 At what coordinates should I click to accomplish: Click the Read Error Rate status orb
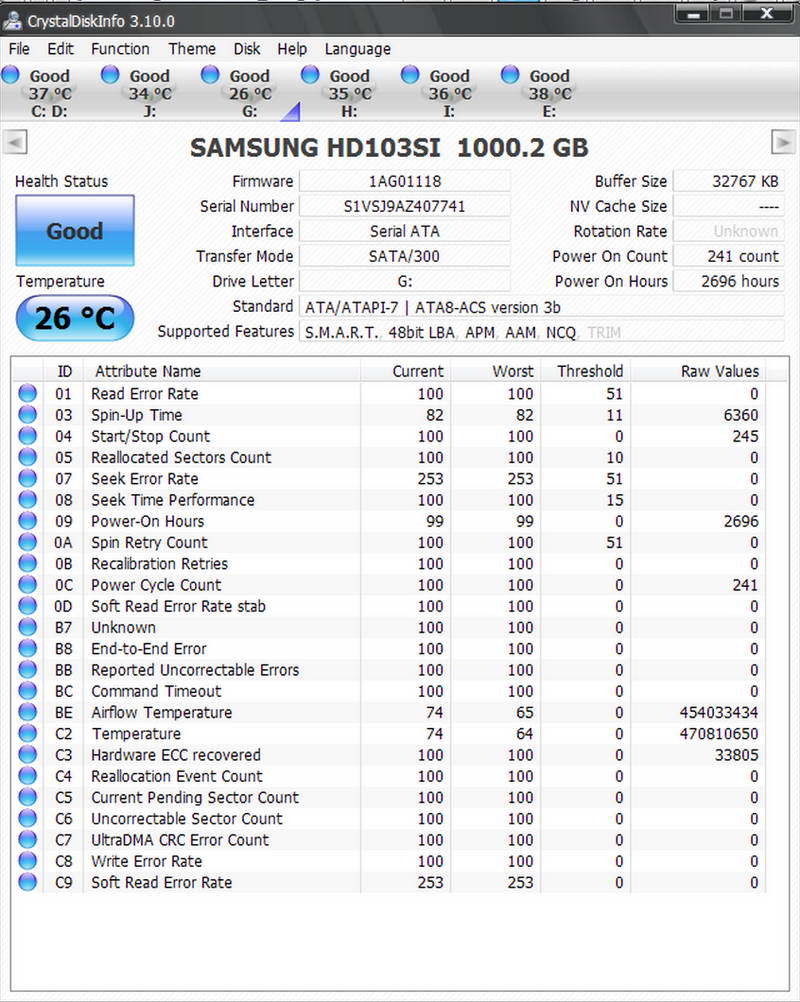pos(27,393)
